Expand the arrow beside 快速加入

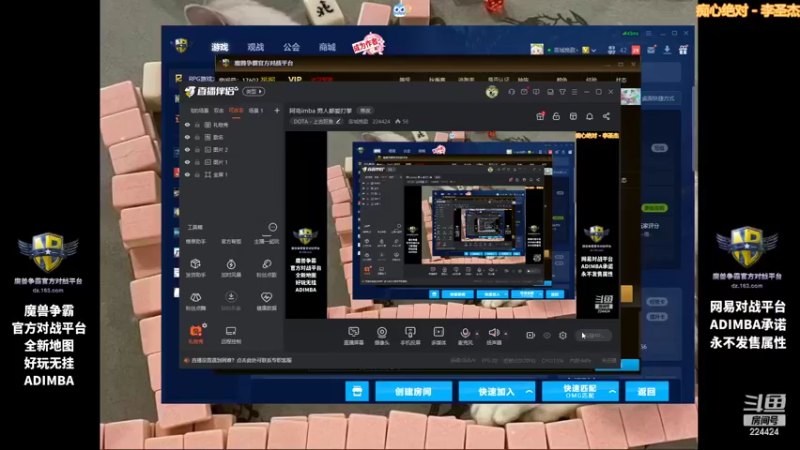[x=529, y=391]
